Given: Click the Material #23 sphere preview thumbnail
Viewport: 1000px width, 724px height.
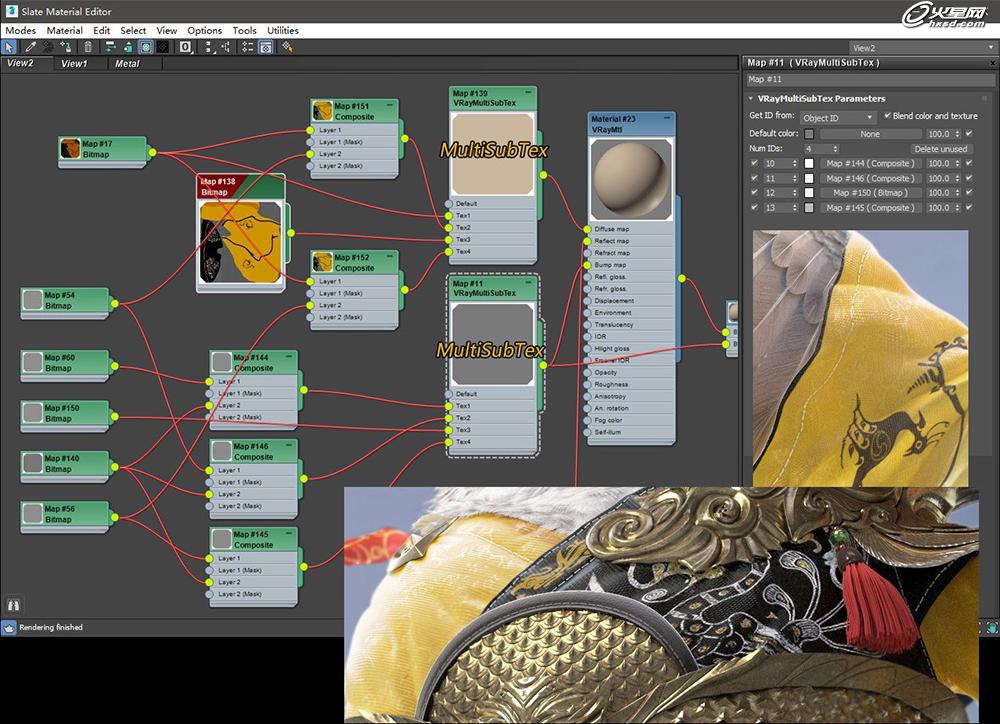Looking at the screenshot, I should coord(631,179).
